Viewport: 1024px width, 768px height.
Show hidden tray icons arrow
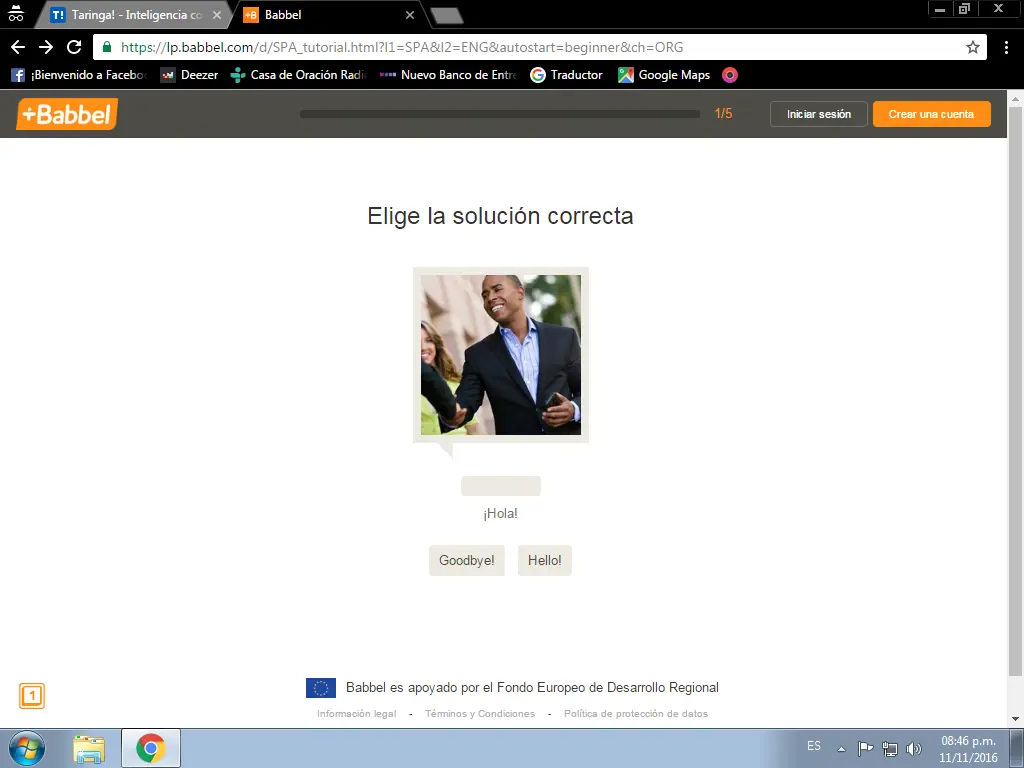point(841,749)
